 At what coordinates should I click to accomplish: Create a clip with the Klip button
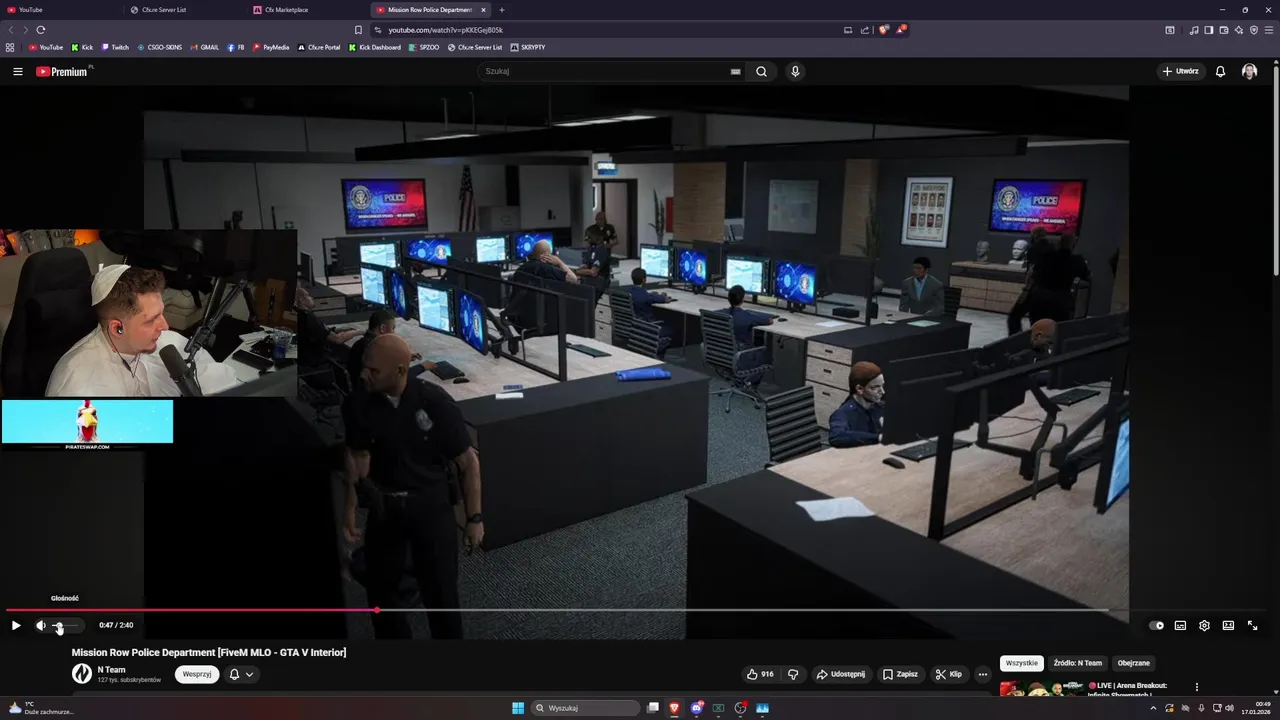pos(948,674)
